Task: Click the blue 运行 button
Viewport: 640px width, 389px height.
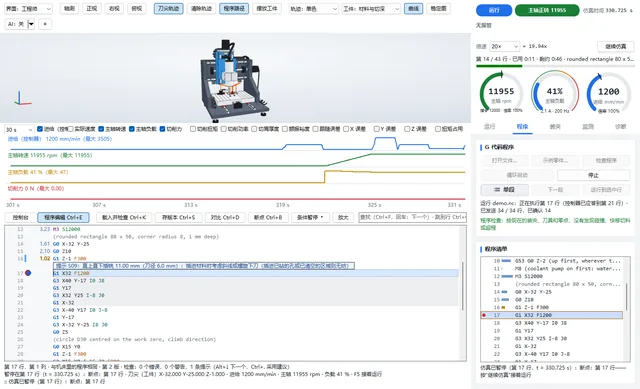Action: click(x=494, y=10)
